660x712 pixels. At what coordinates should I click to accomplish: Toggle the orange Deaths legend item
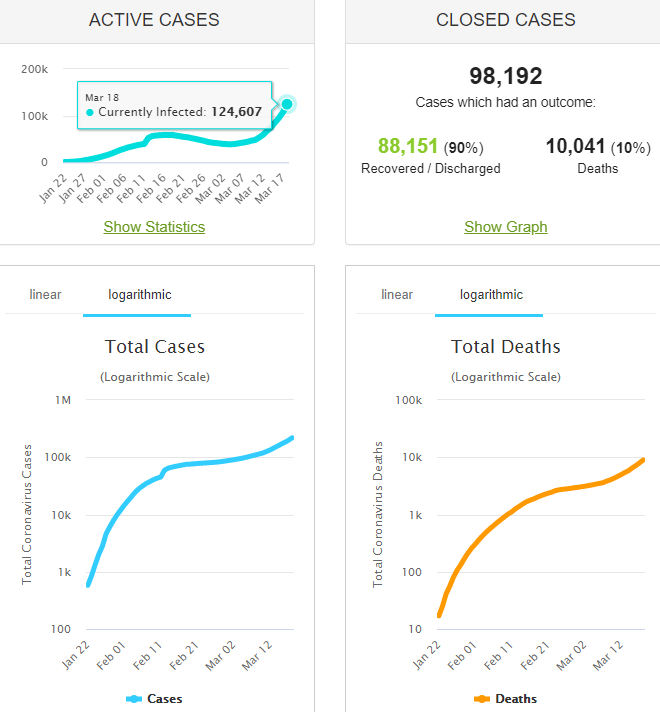[x=515, y=699]
